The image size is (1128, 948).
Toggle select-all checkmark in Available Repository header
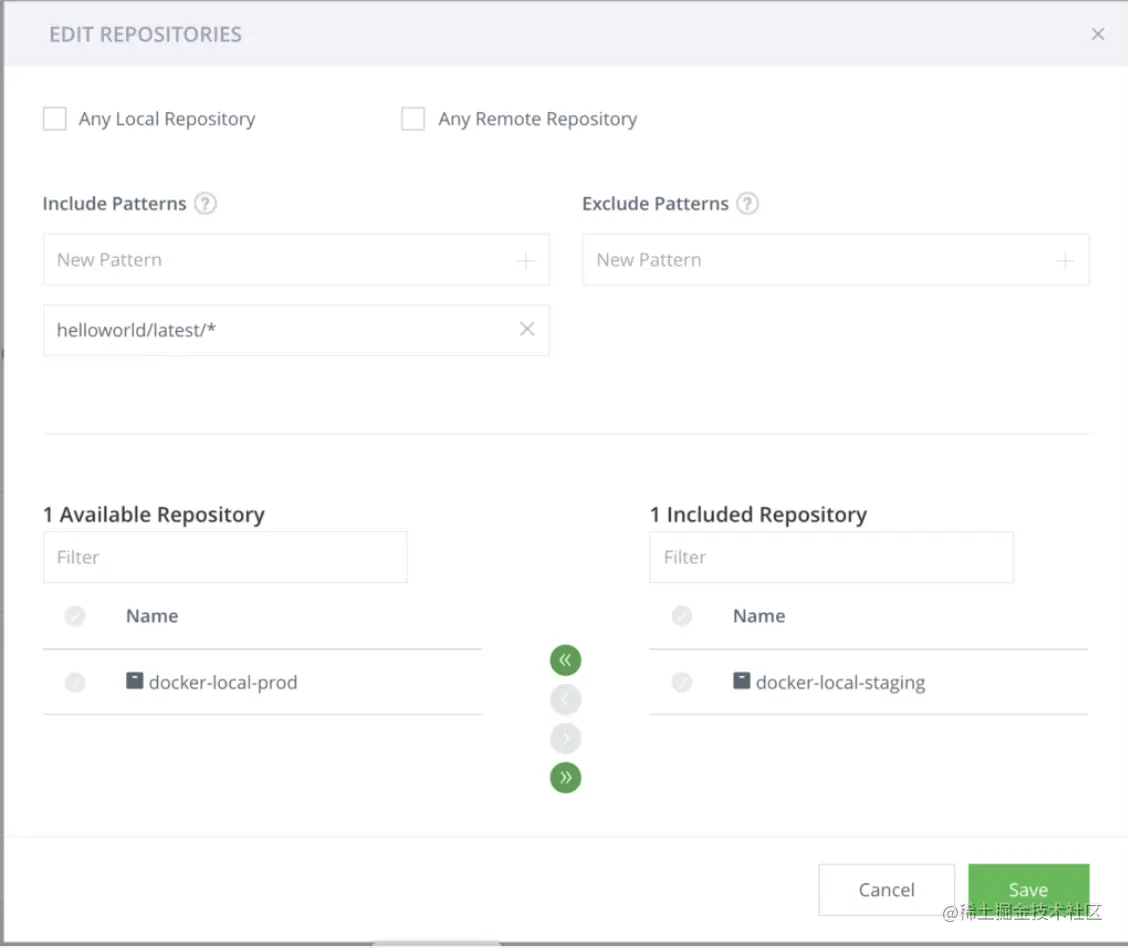[75, 616]
